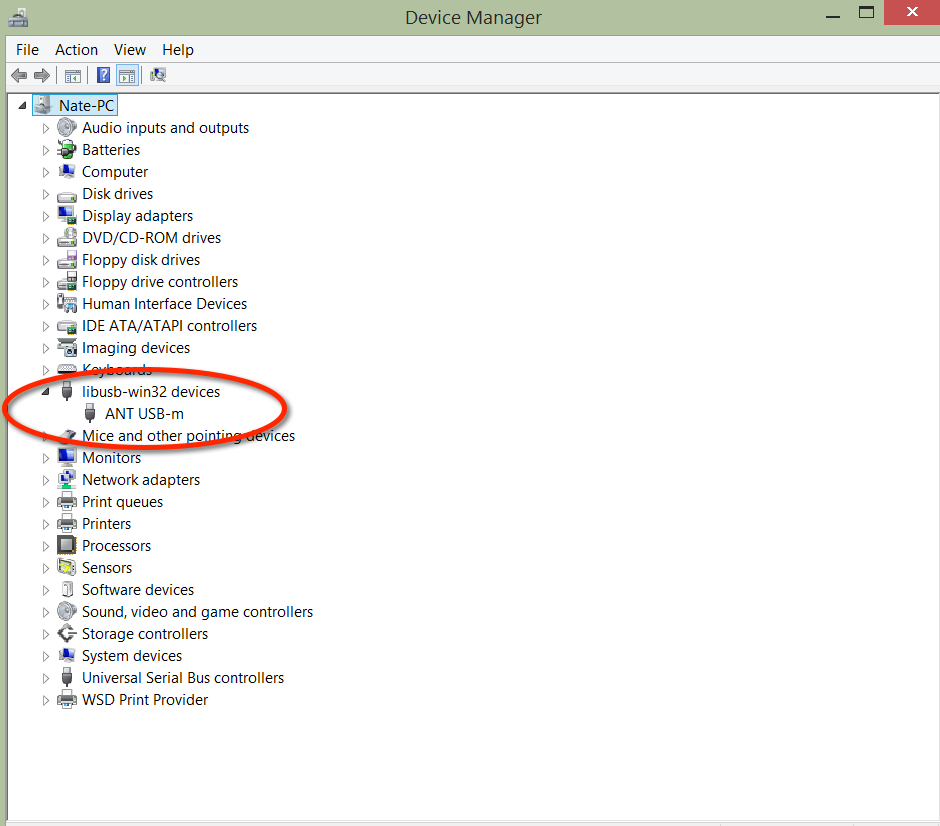This screenshot has width=940, height=826.
Task: Collapse the libusb-win32 devices node
Action: pos(46,391)
